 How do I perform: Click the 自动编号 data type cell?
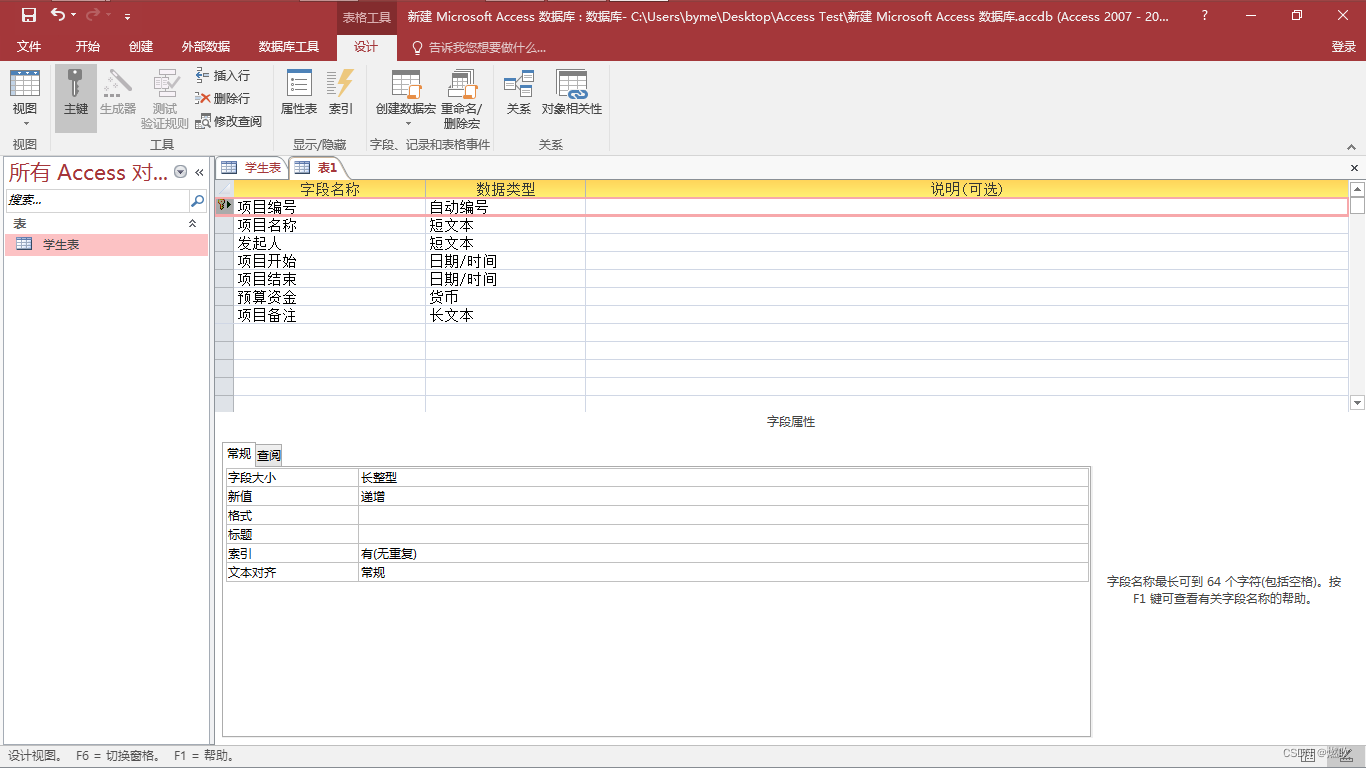(505, 207)
